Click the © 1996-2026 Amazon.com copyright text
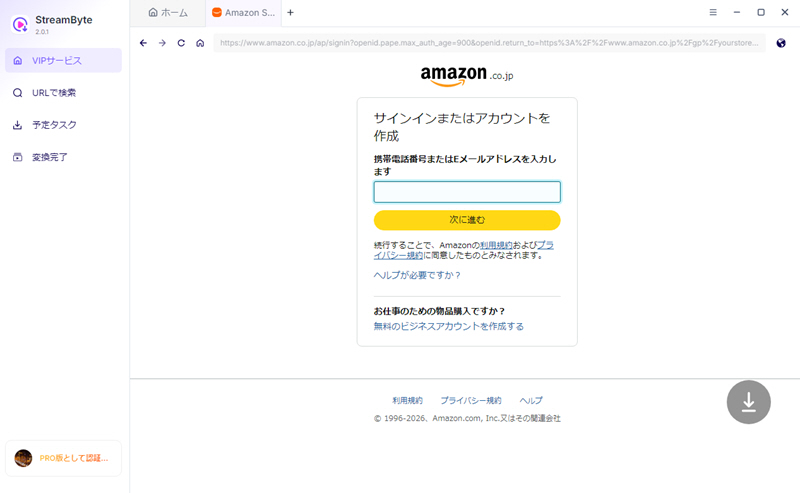The height and width of the screenshot is (493, 800). [467, 418]
